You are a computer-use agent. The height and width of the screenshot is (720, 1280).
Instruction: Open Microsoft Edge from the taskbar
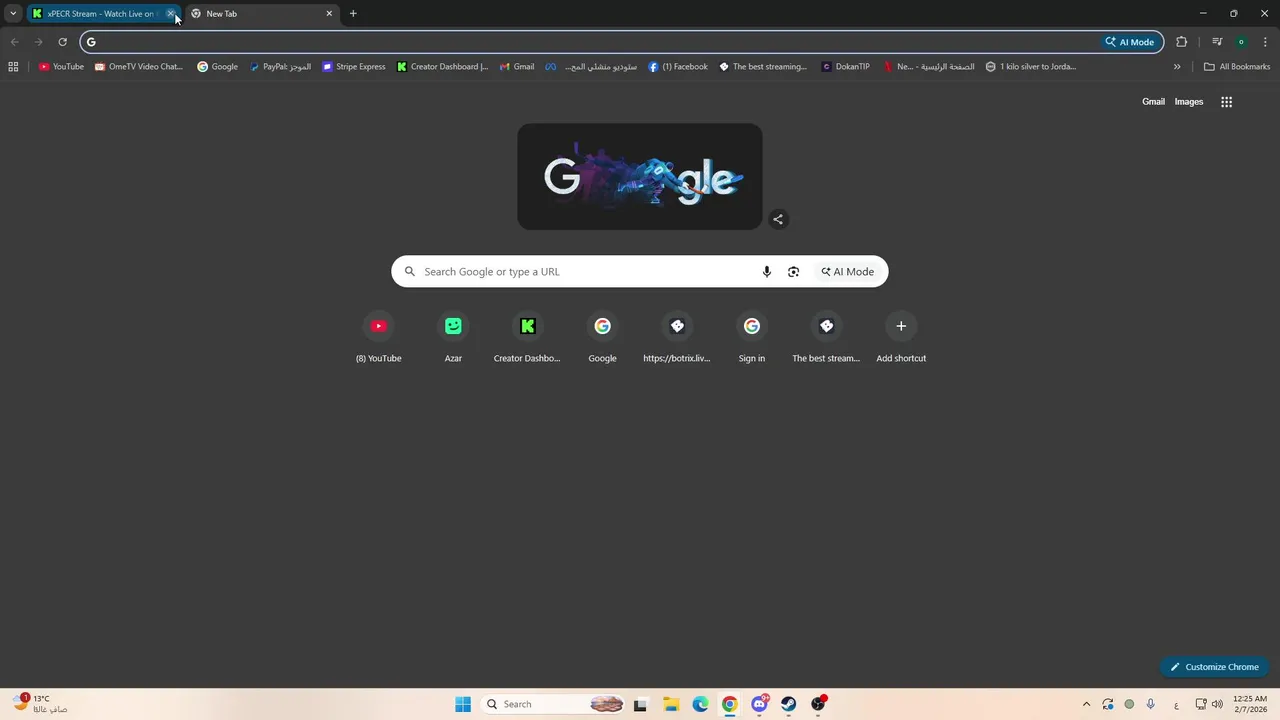click(700, 704)
